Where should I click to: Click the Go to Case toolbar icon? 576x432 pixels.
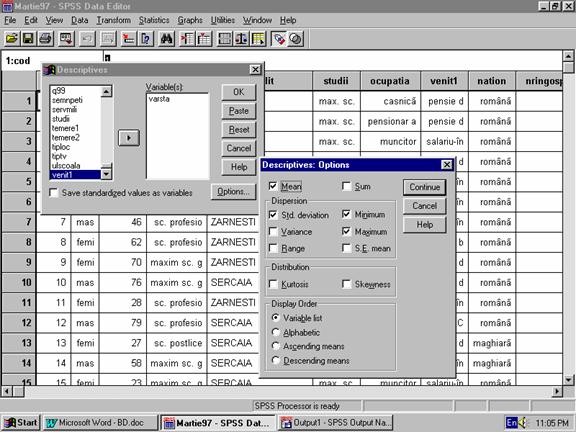tap(128, 39)
